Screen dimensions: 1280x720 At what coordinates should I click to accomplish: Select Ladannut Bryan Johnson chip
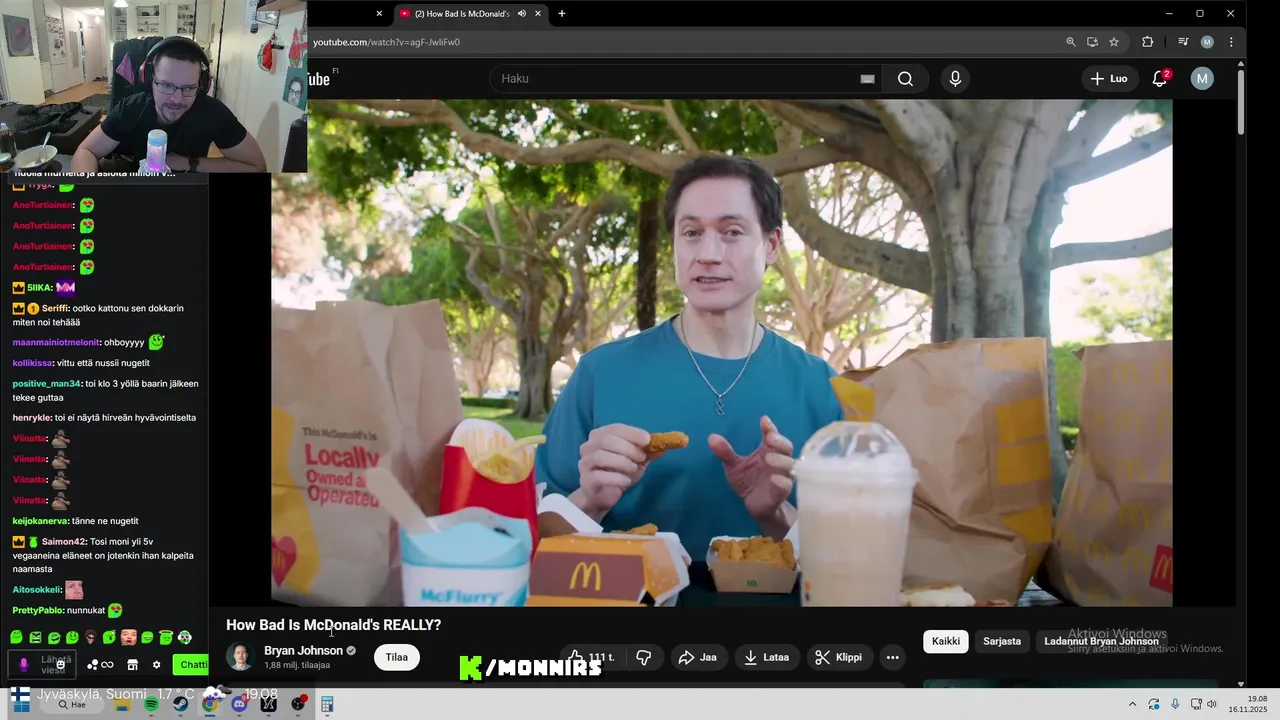[x=1101, y=641]
